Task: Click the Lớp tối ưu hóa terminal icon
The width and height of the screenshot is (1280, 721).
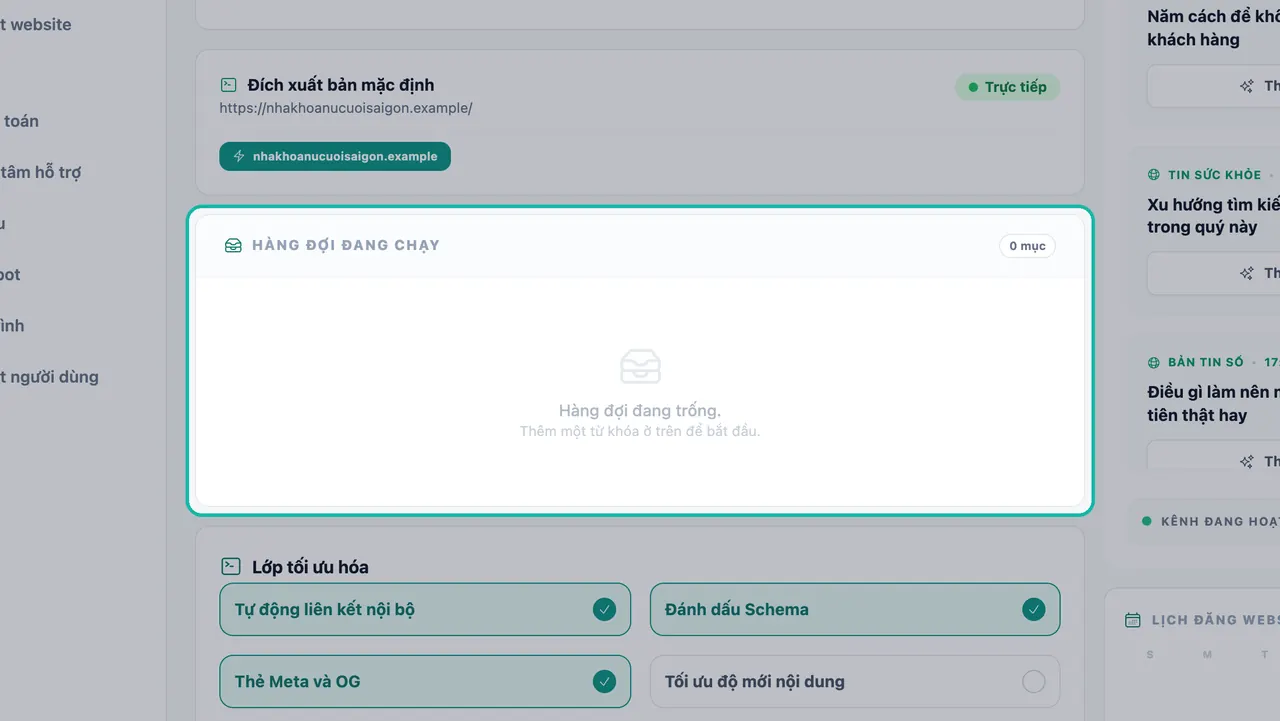Action: 231,566
